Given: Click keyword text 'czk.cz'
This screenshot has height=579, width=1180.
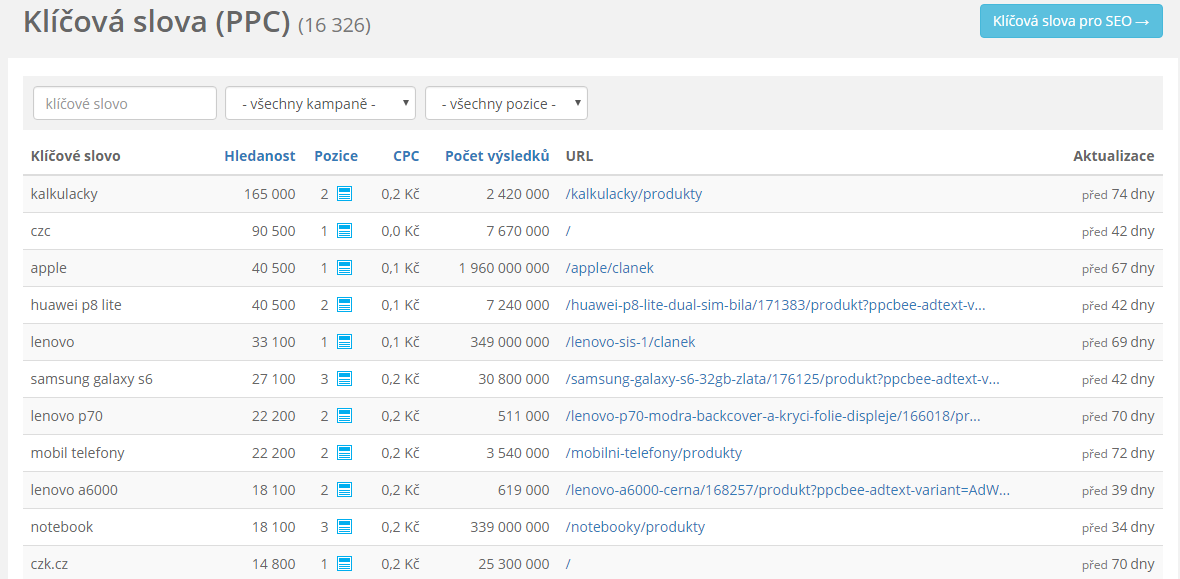Looking at the screenshot, I should coord(49,564).
